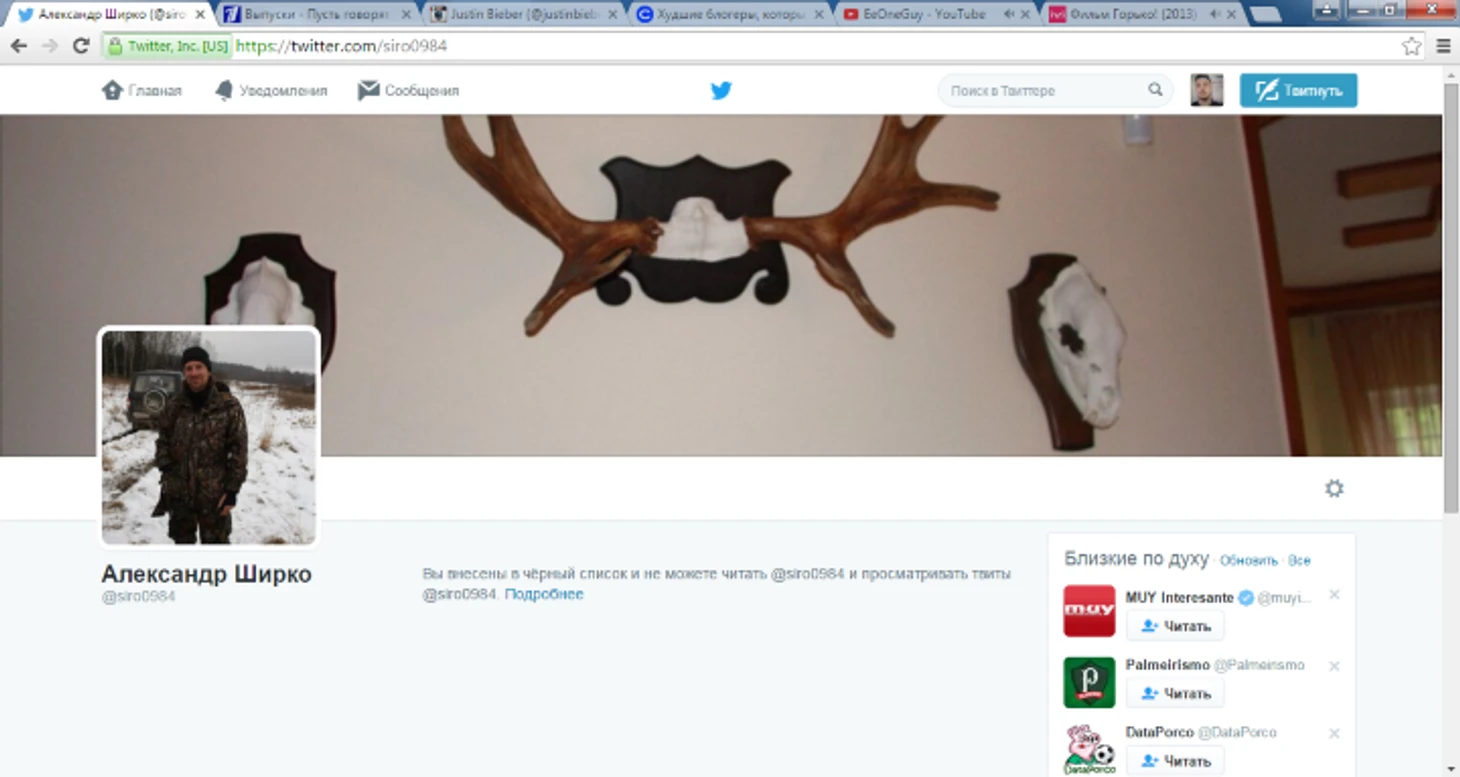Screen dimensions: 1460x777
Task: Close the Justin Bieber tab
Action: click(x=612, y=15)
